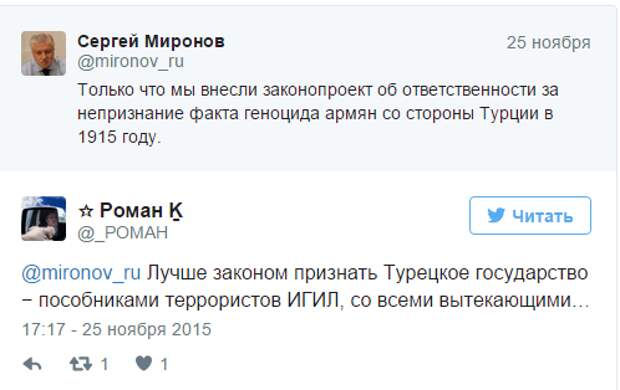Click the @mironov_ru handle under Сергей Миронов

130,62
